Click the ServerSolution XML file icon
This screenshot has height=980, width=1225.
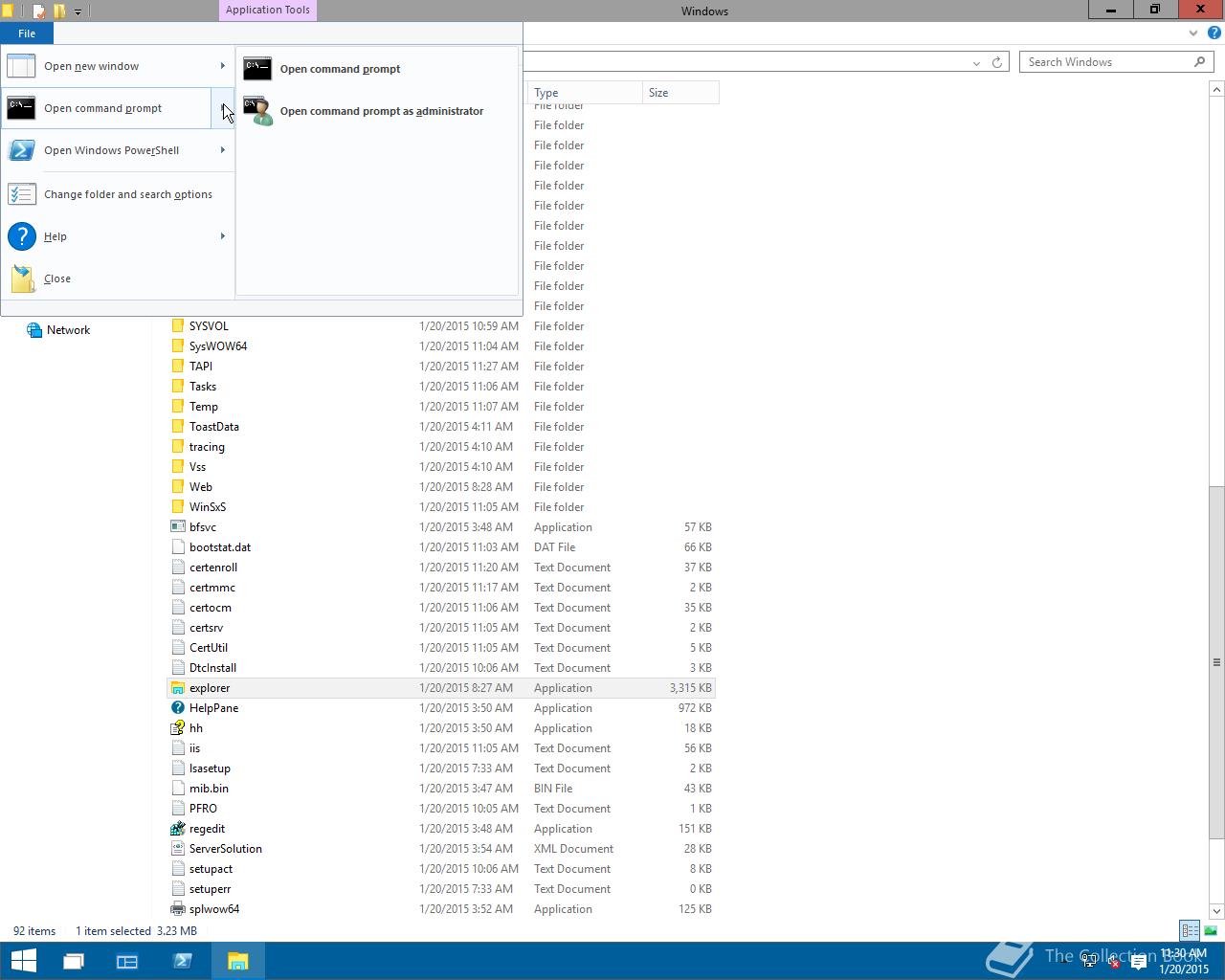177,849
